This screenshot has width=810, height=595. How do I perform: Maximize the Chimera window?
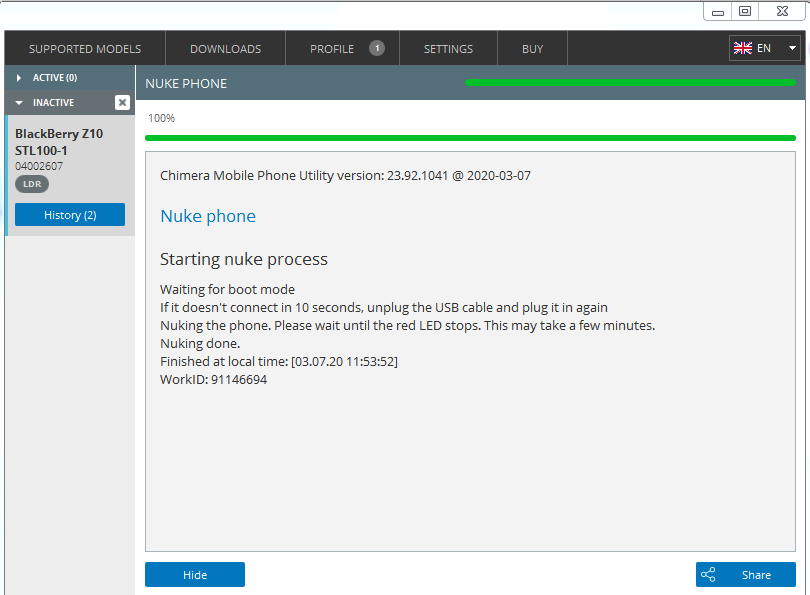click(745, 11)
